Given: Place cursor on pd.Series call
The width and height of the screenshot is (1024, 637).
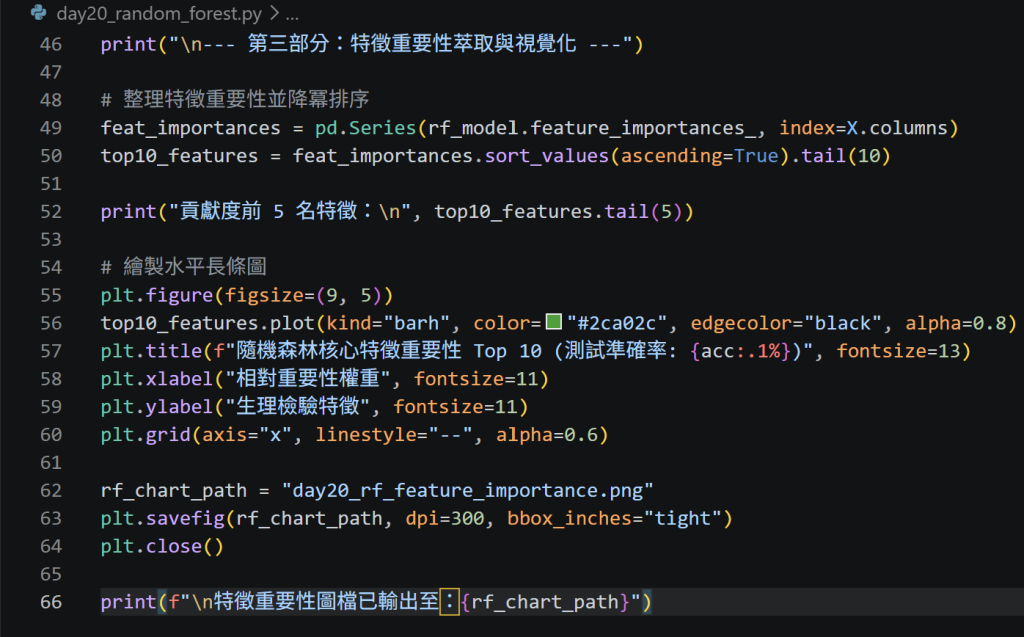Looking at the screenshot, I should point(366,128).
